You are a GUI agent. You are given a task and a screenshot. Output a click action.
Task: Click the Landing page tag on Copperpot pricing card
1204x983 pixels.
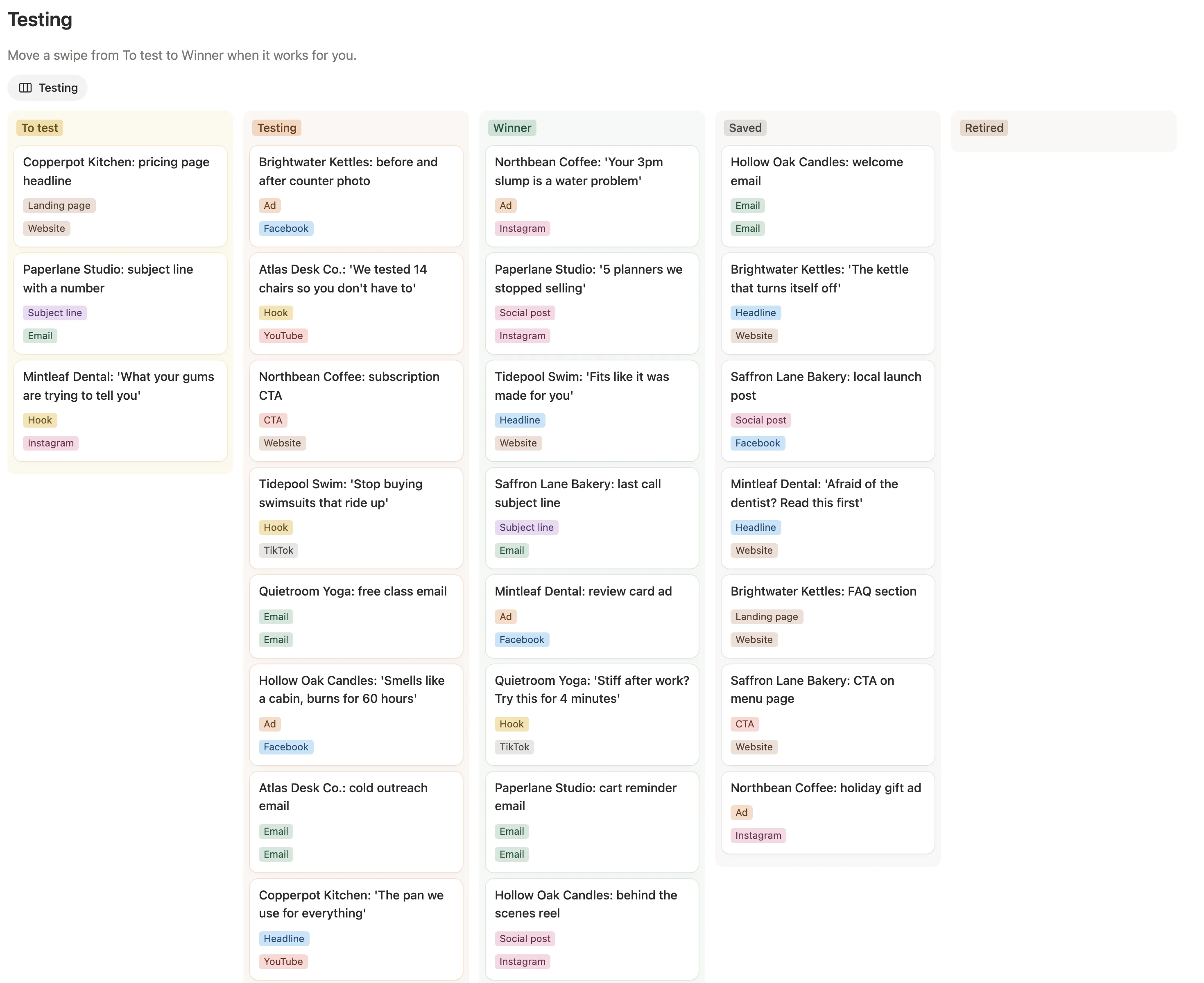59,206
